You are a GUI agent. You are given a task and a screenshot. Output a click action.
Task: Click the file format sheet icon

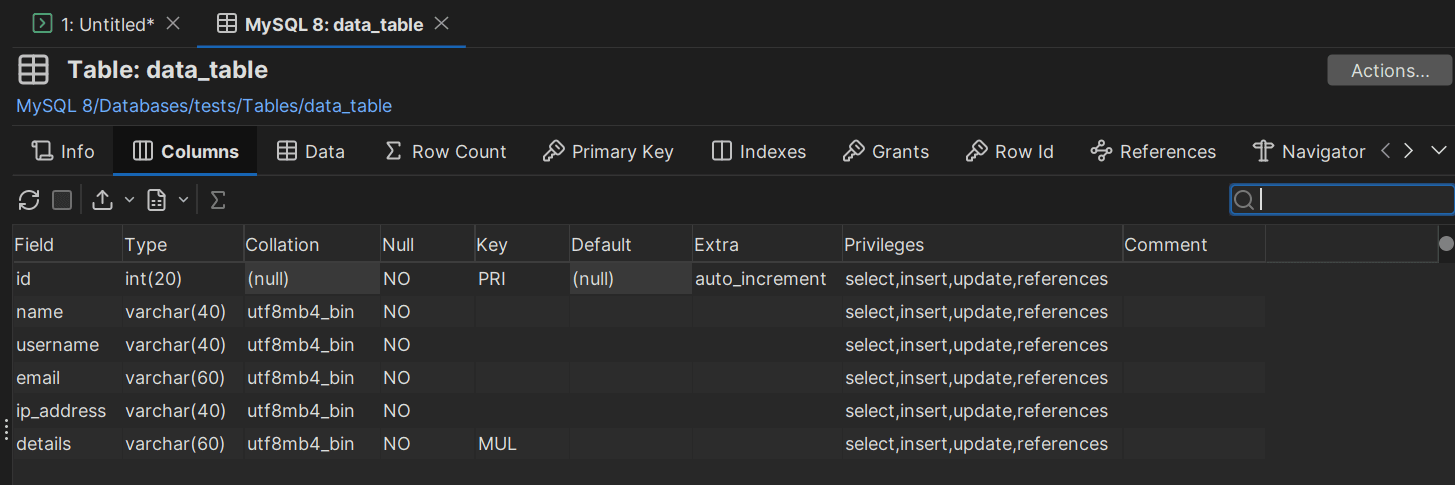(156, 200)
